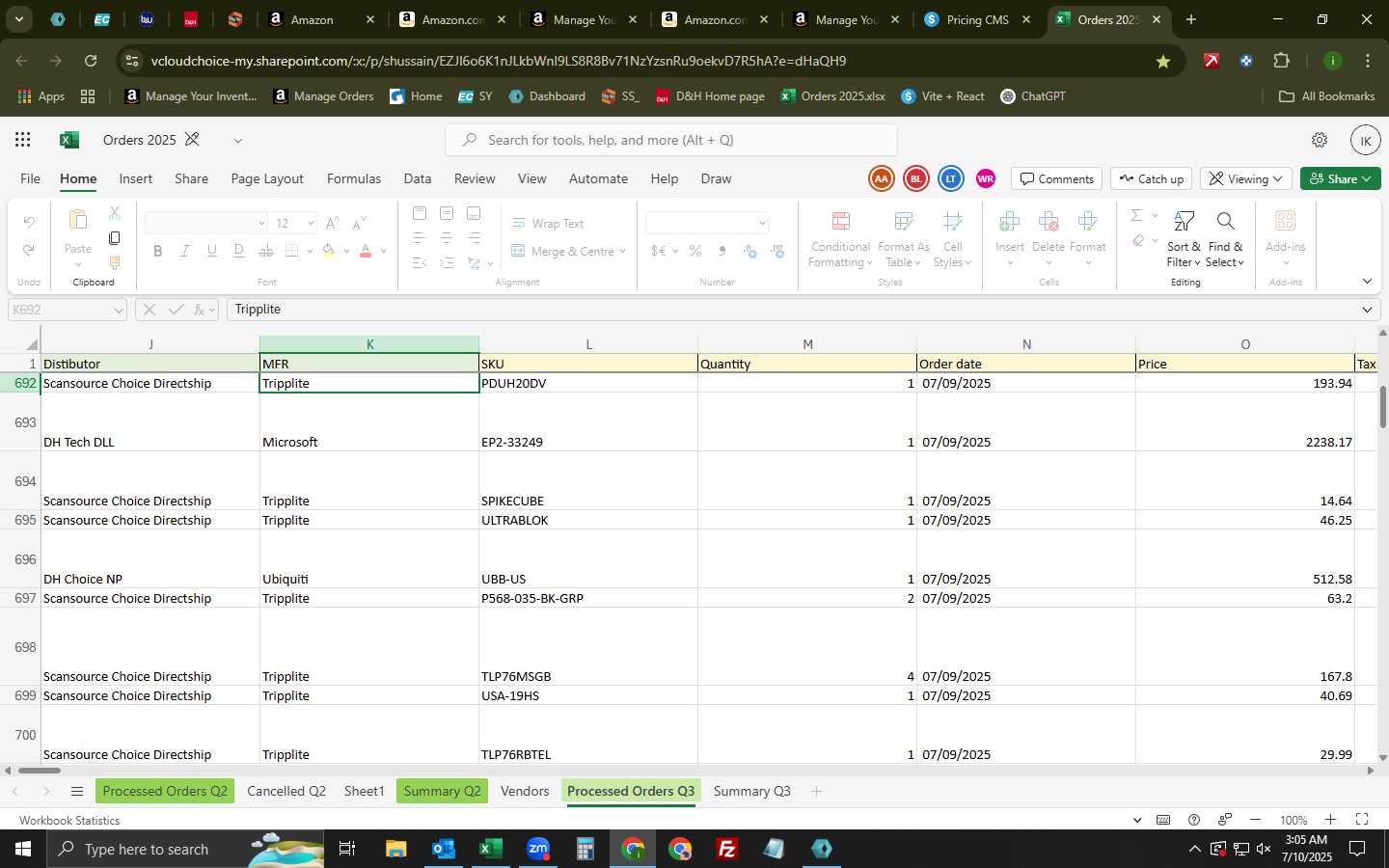Click the Search for tools and help box
The height and width of the screenshot is (868, 1389).
(671, 140)
